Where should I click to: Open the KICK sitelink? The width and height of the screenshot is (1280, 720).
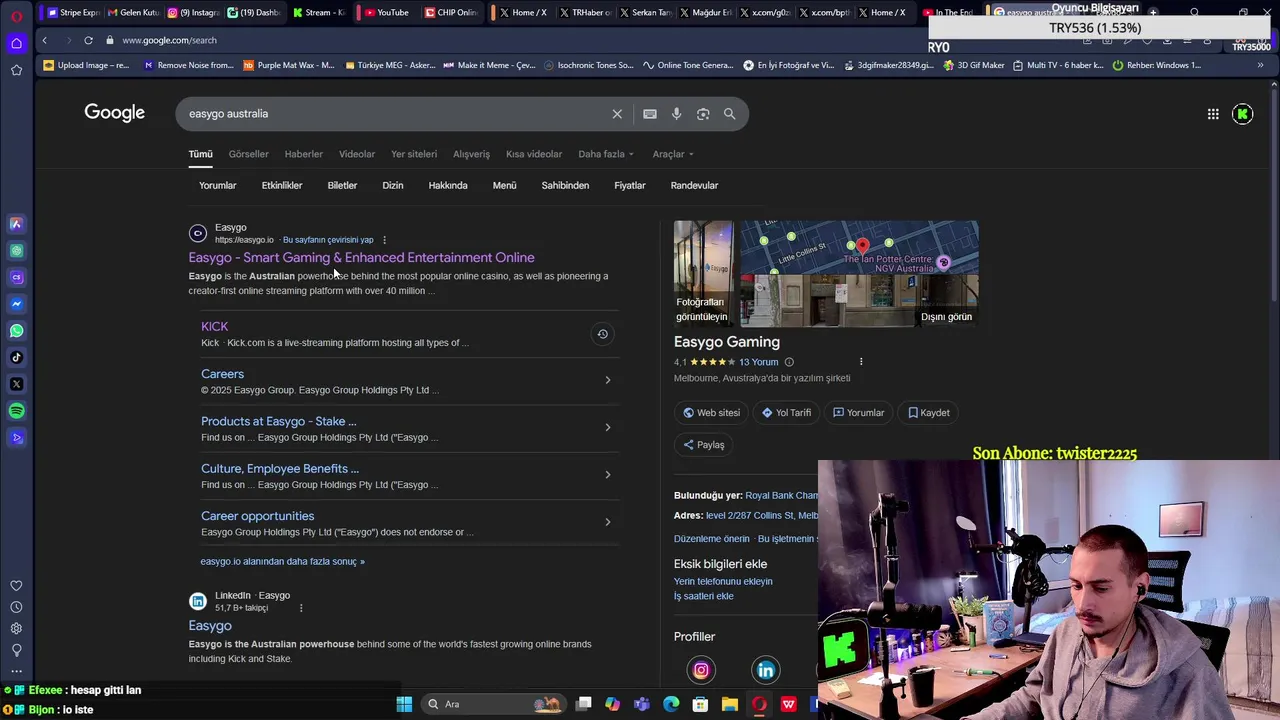pos(214,326)
